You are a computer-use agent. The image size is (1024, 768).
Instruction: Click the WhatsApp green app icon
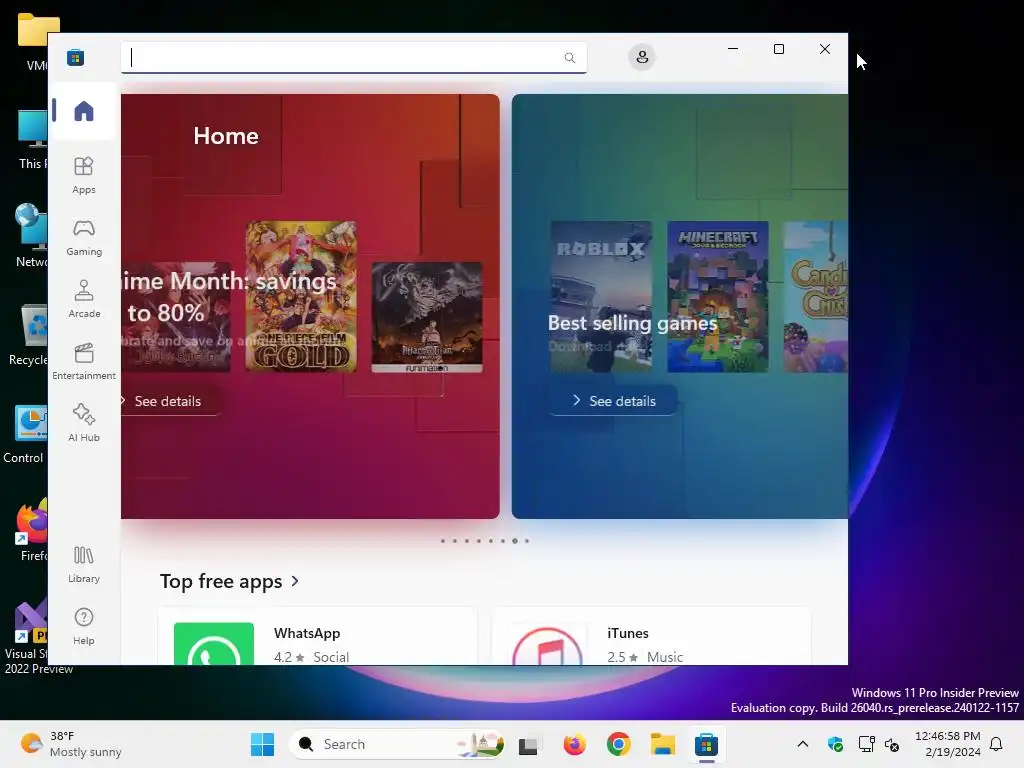click(214, 644)
